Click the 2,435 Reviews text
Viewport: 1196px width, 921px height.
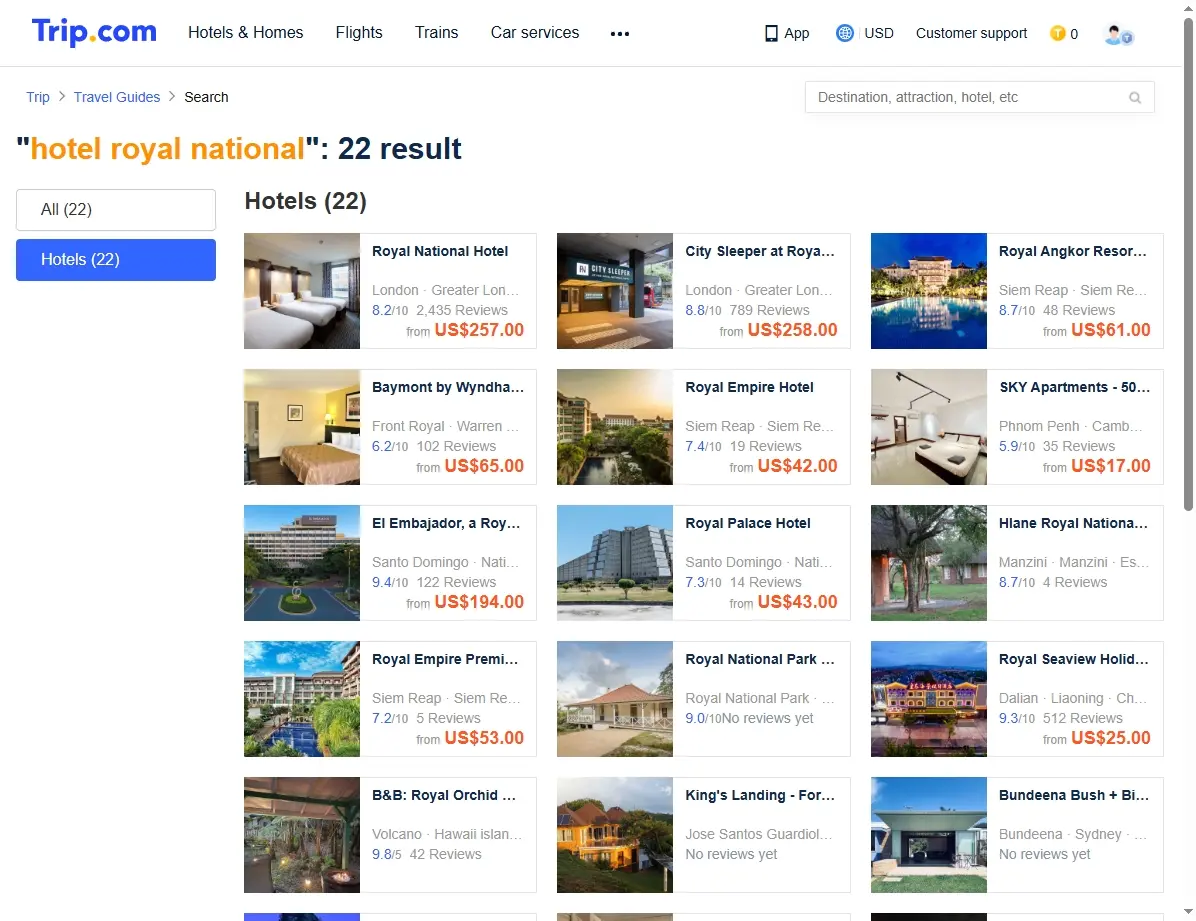point(461,310)
